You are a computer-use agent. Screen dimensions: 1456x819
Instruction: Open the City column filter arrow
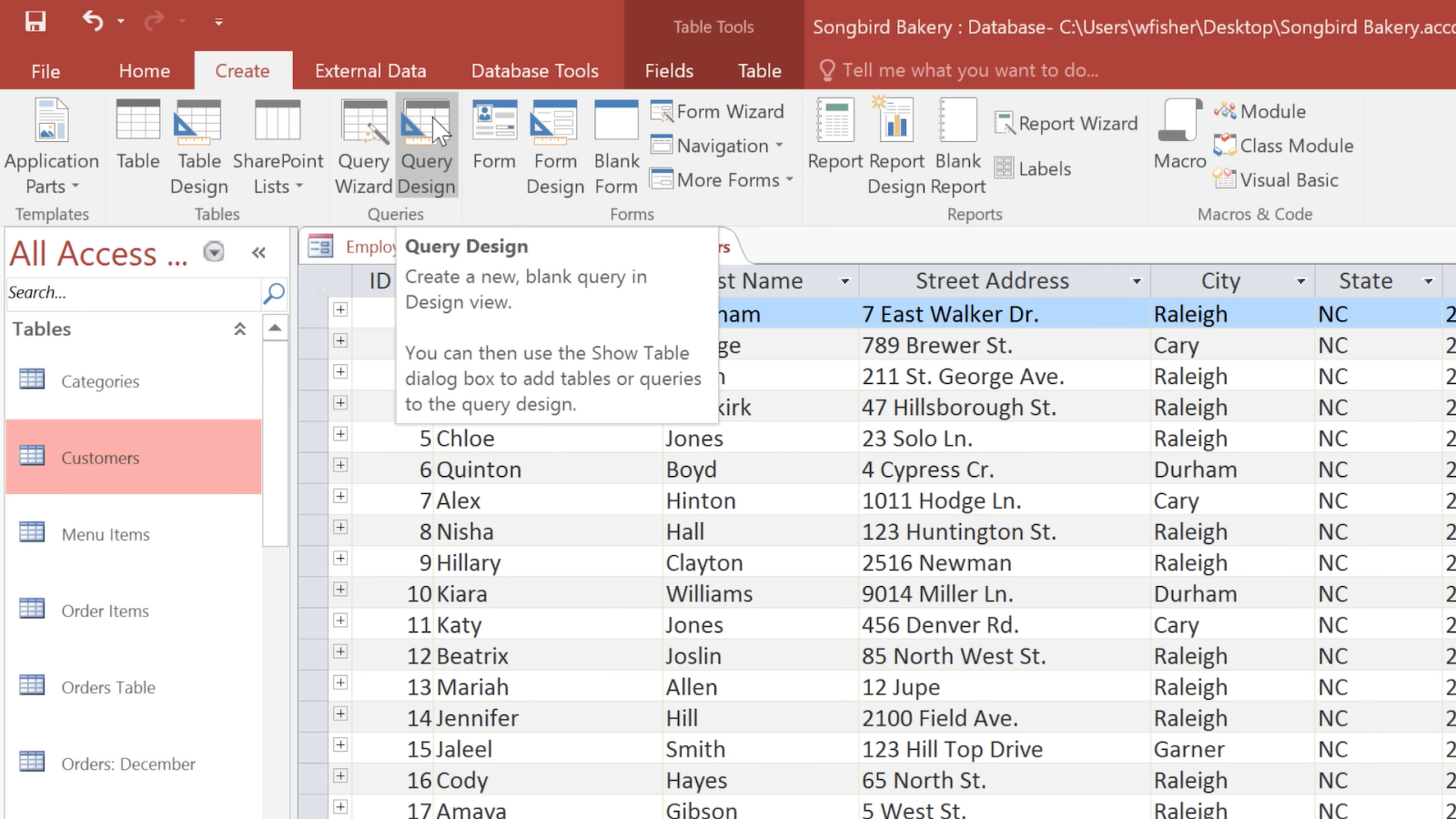[1303, 280]
